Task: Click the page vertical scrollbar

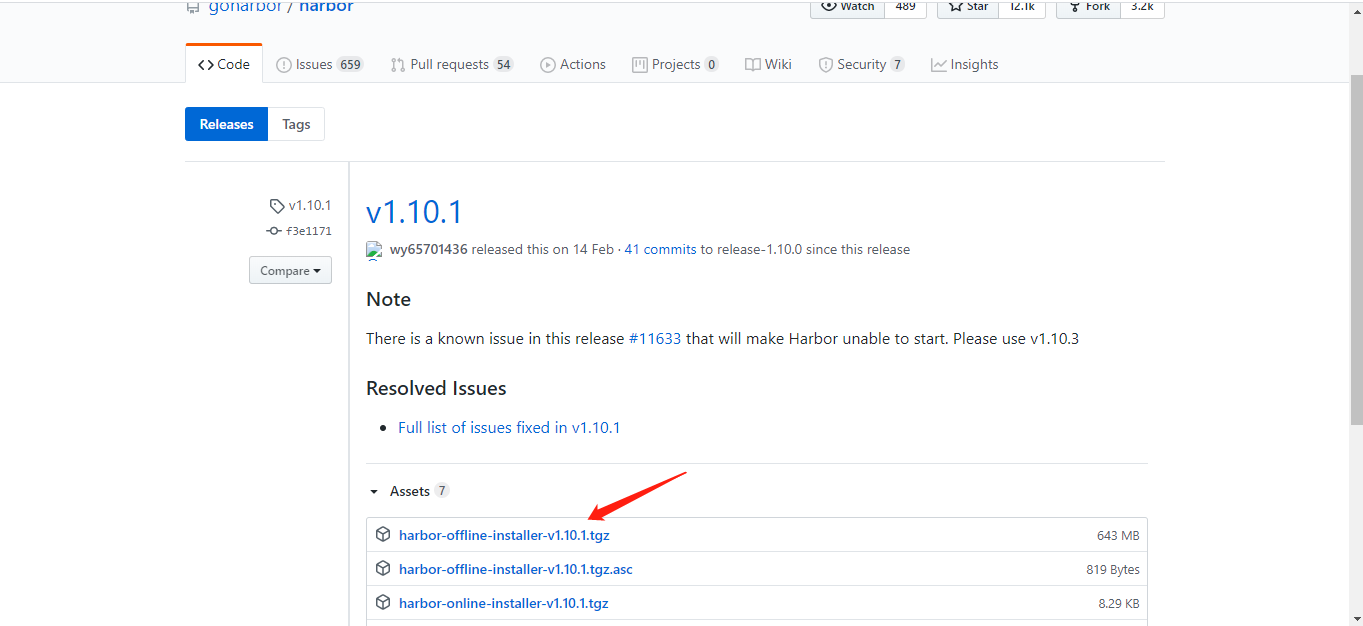Action: (1356, 250)
